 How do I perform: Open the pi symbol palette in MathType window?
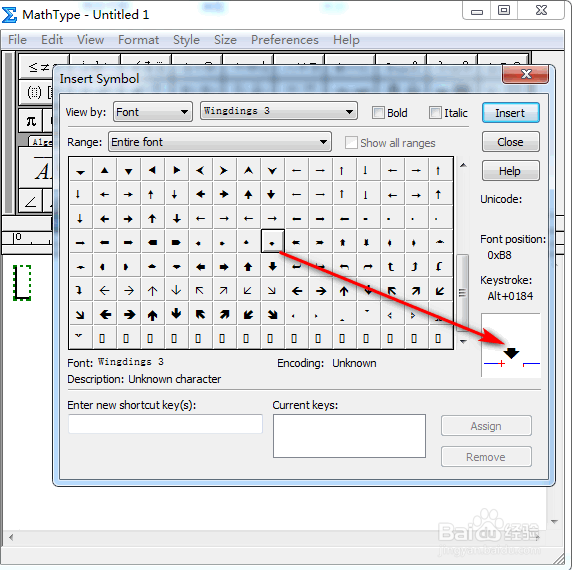(x=31, y=121)
